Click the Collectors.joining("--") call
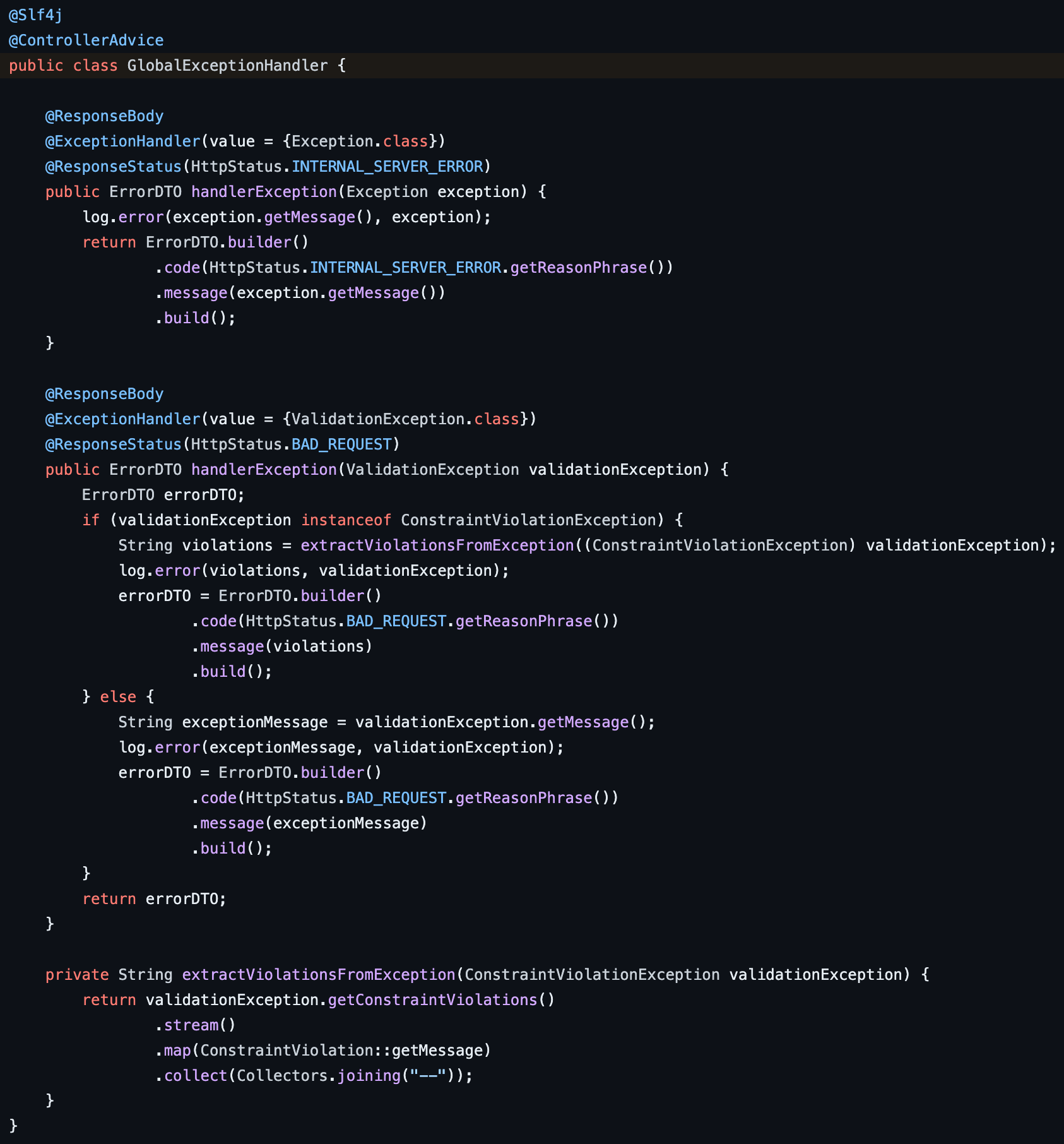This screenshot has height=1144, width=1064. pos(350,1076)
